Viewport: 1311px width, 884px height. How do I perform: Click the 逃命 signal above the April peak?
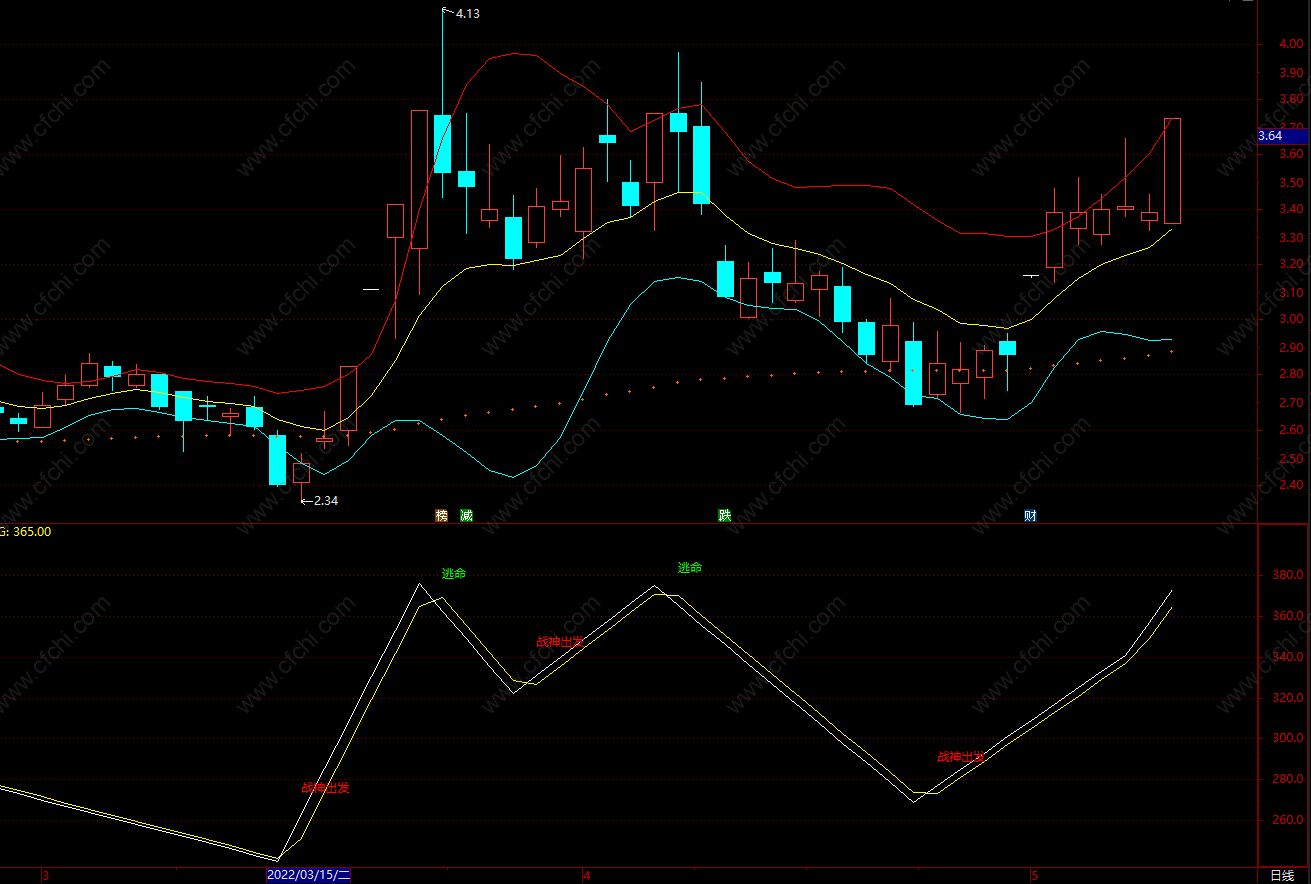pos(690,568)
